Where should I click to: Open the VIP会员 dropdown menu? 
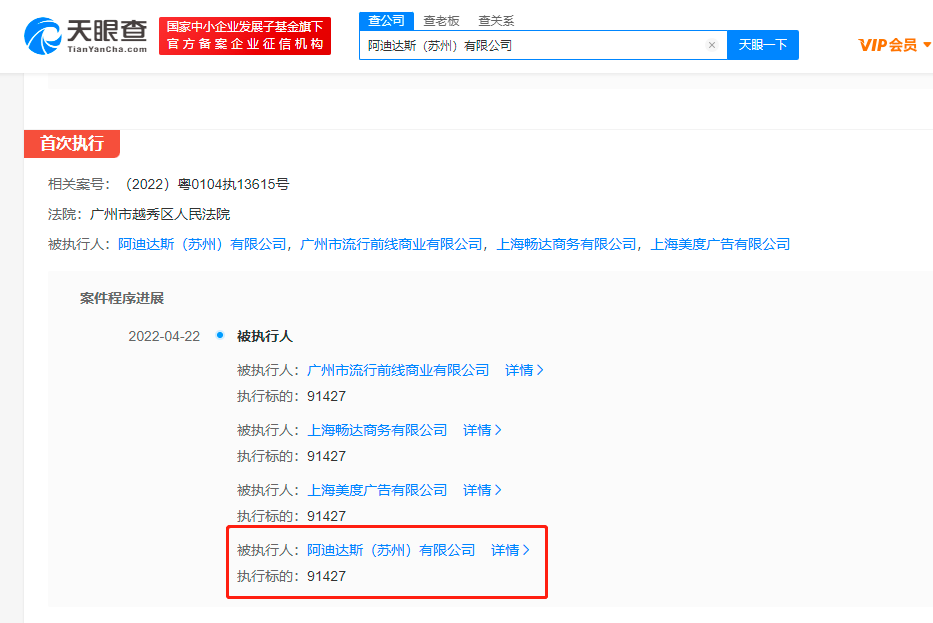[894, 45]
